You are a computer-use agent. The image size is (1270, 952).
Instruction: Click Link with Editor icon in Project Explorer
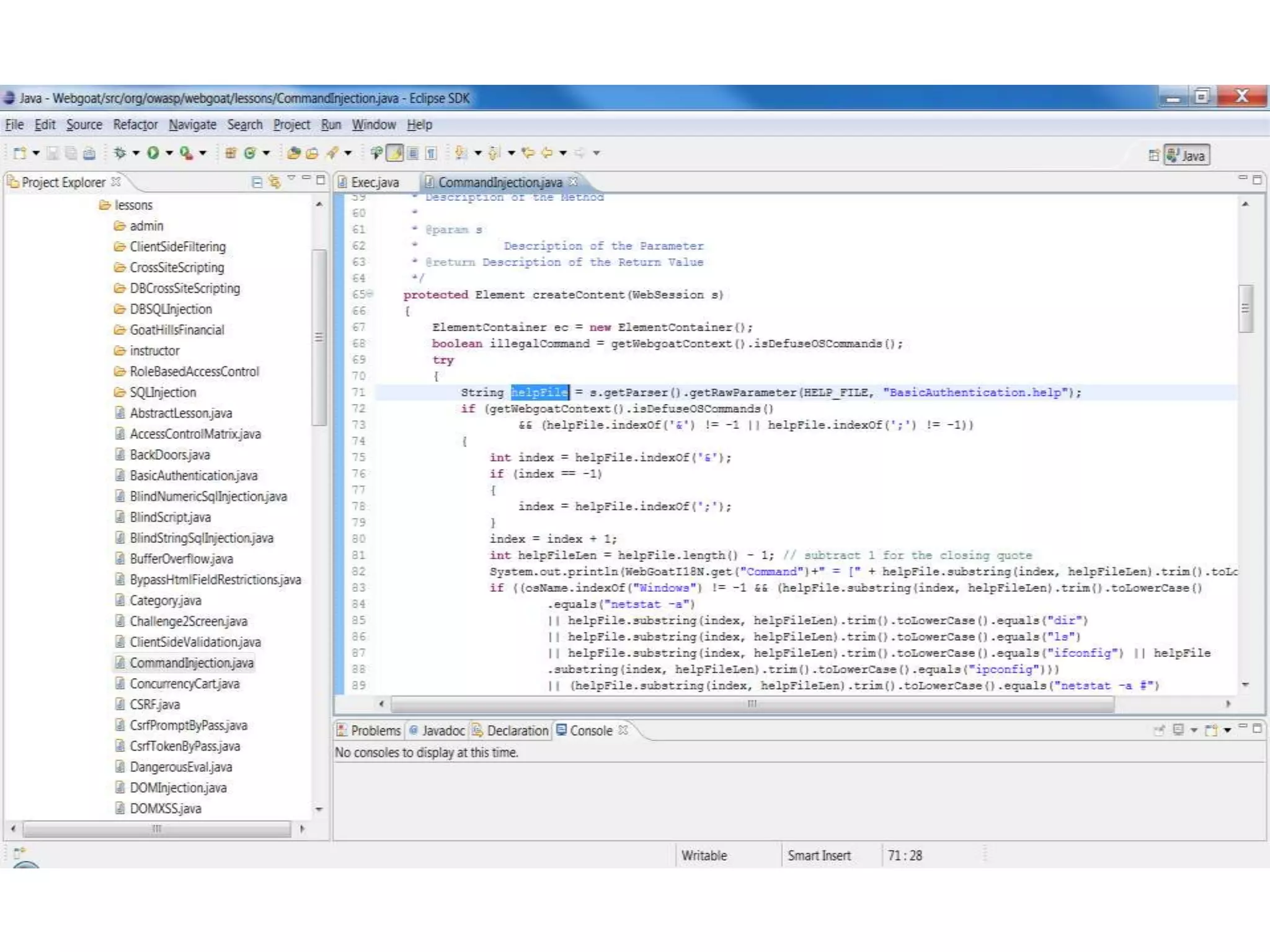274,182
